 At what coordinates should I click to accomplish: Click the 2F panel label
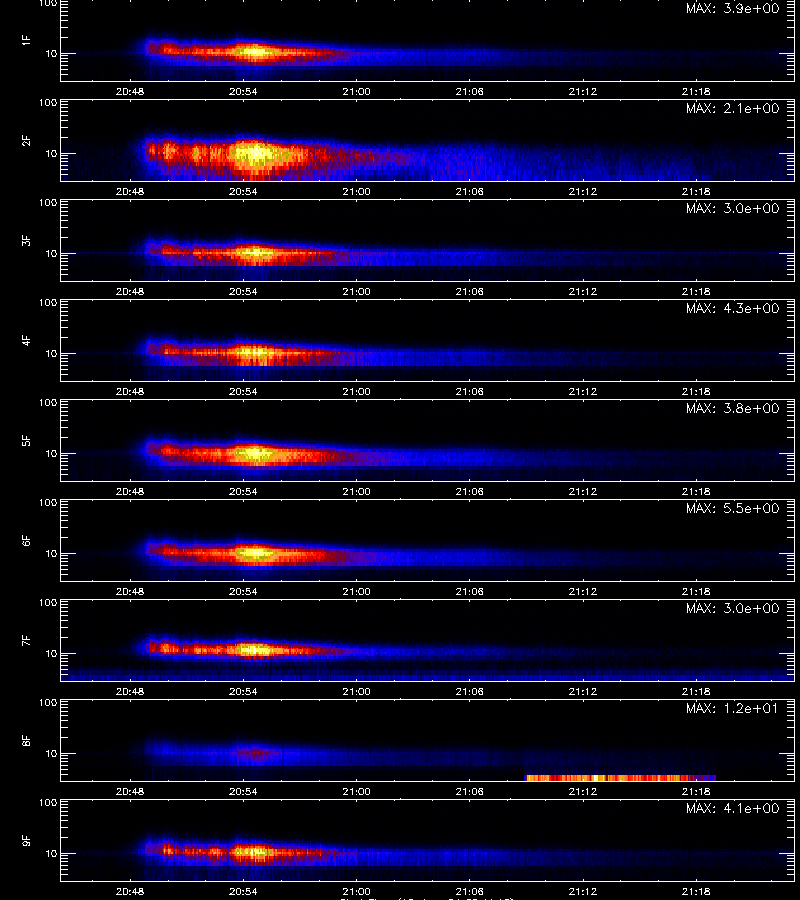pos(26,141)
